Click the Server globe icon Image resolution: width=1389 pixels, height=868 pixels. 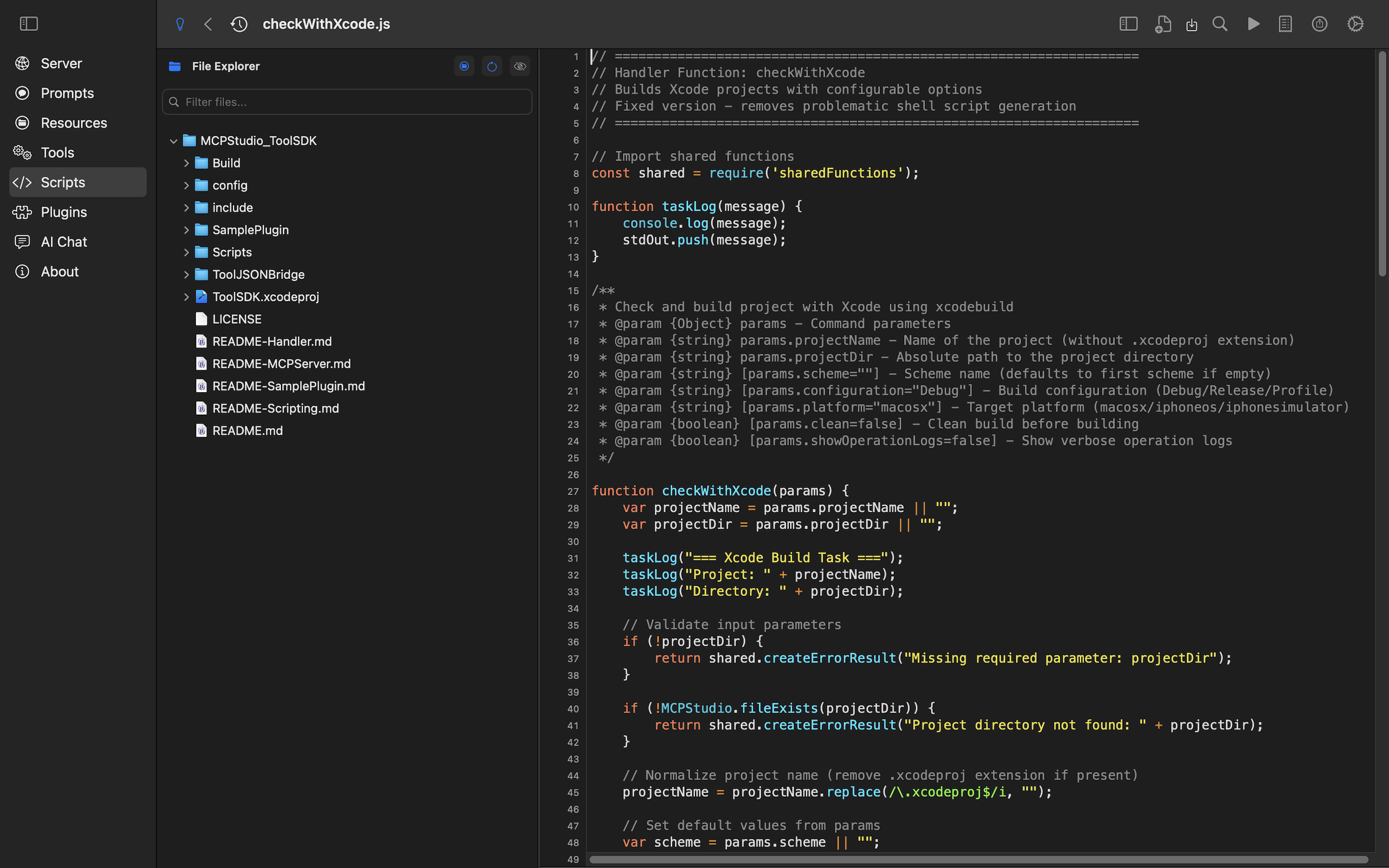pos(22,63)
